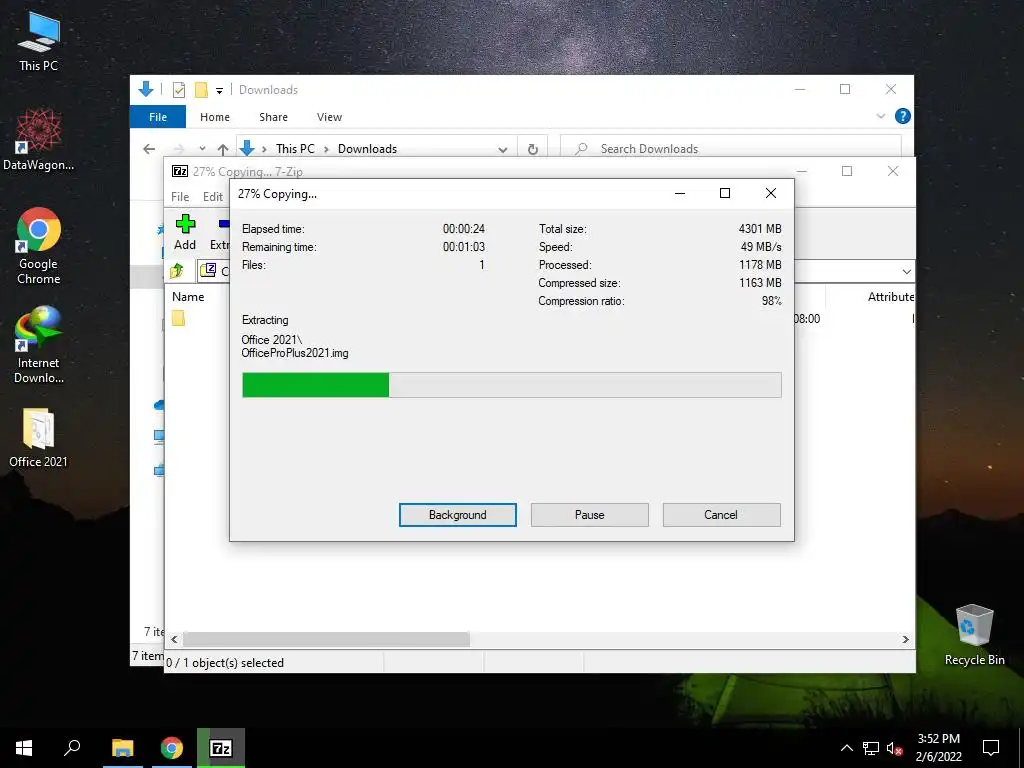
Task: Open 7-Zip Edit menu
Action: point(213,197)
